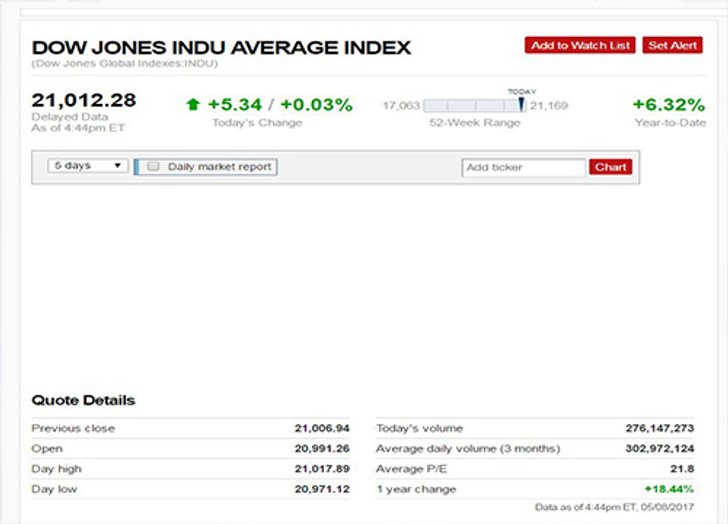Click the 1 year change label

[416, 489]
